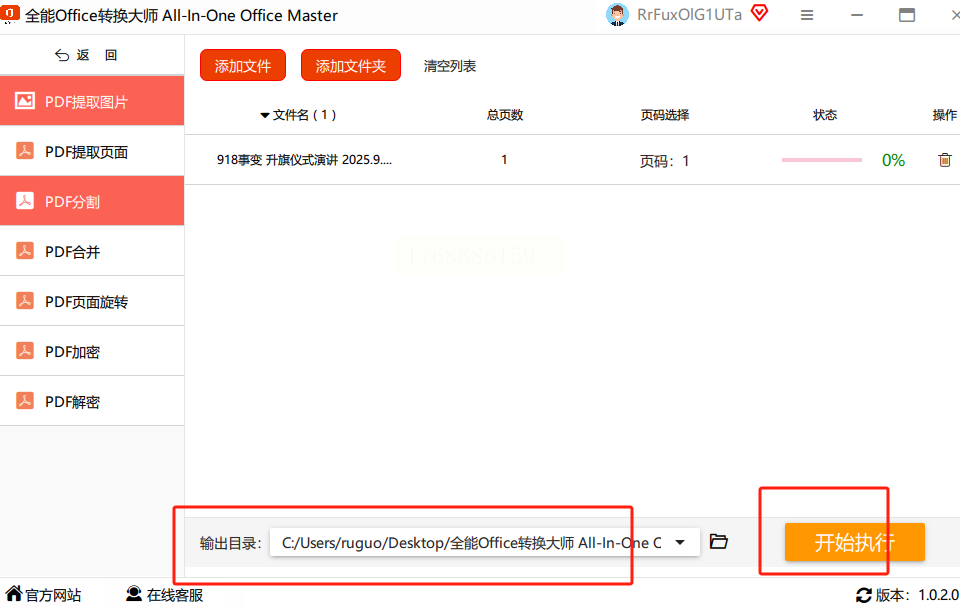Open the 官方网站 link
The width and height of the screenshot is (960, 616).
pos(43,595)
